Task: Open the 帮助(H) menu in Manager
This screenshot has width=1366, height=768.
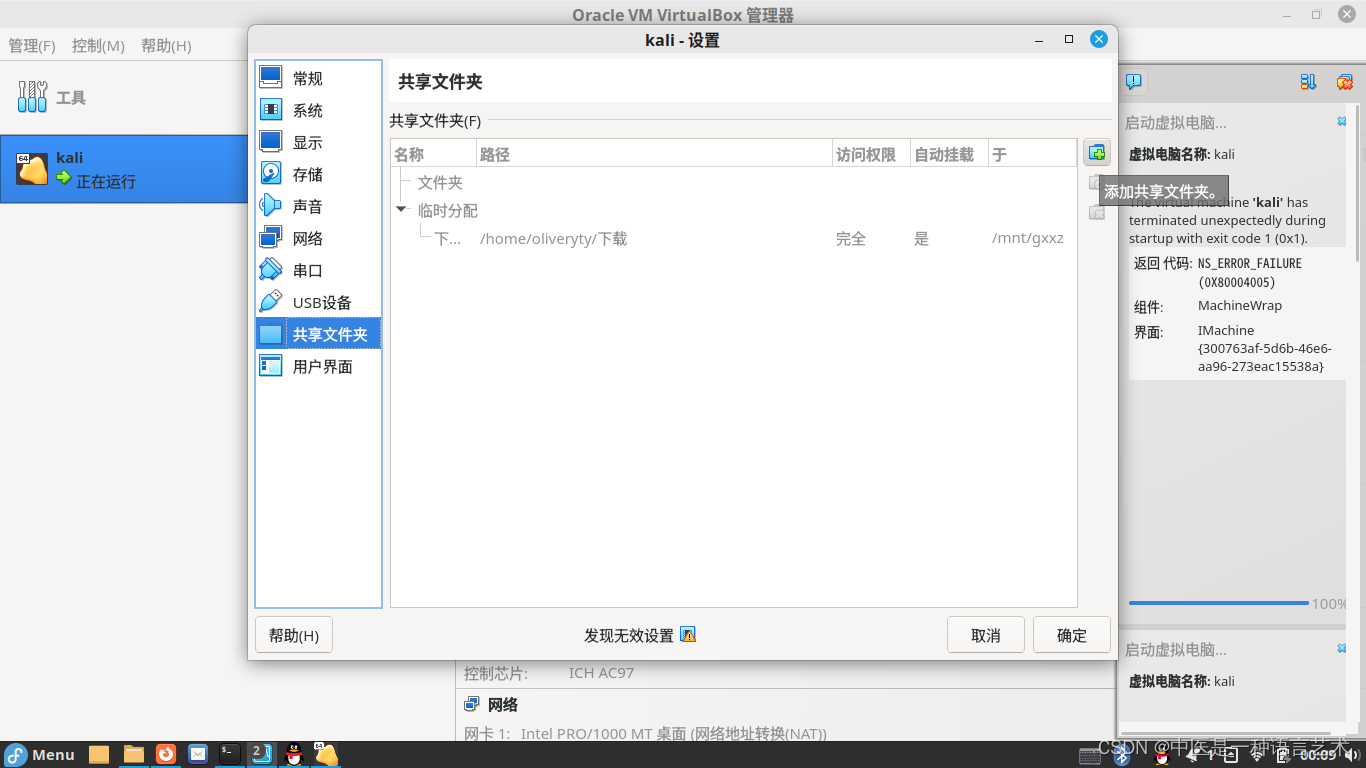Action: [166, 46]
